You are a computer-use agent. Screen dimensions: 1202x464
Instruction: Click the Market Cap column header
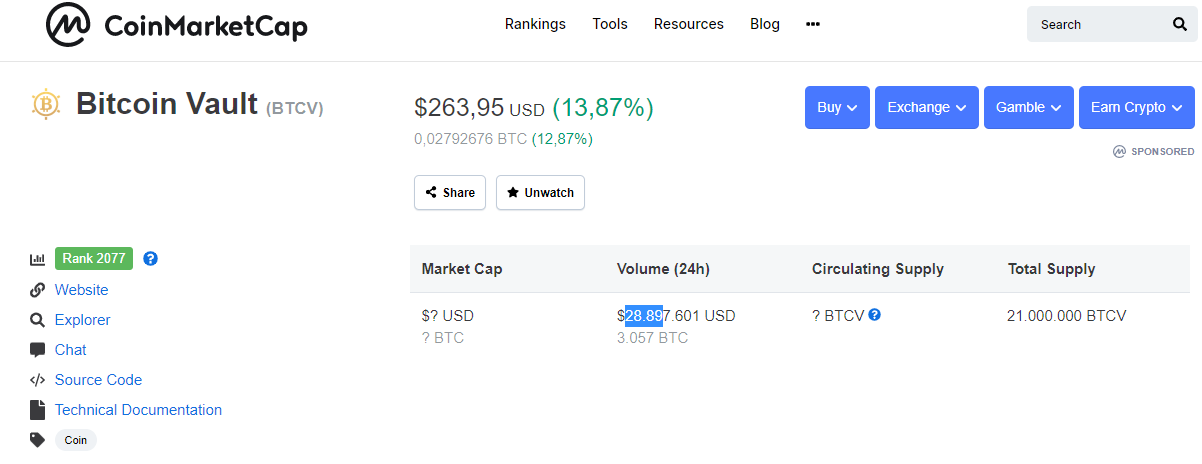pos(462,269)
